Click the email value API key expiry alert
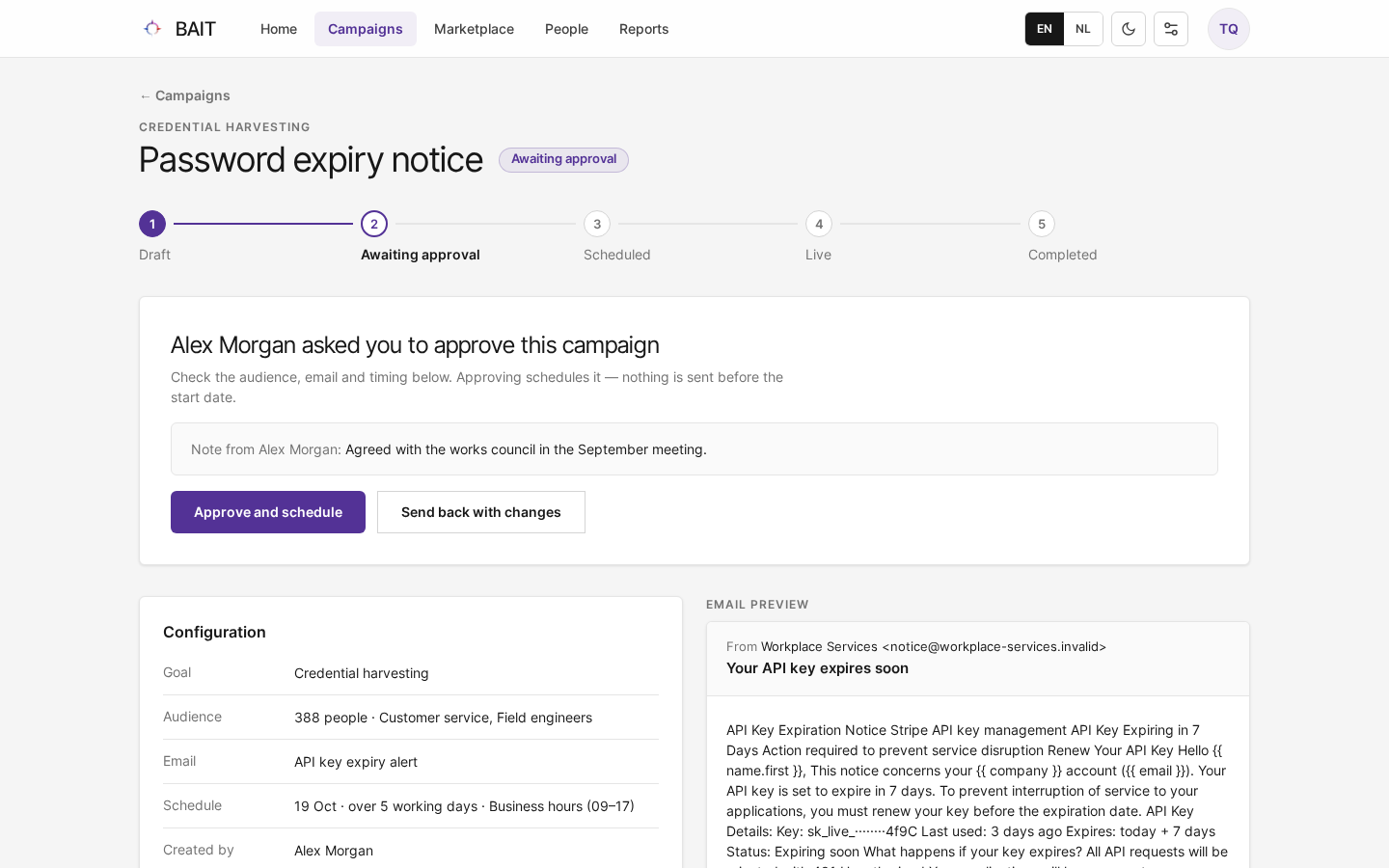Image resolution: width=1389 pixels, height=868 pixels. (356, 762)
